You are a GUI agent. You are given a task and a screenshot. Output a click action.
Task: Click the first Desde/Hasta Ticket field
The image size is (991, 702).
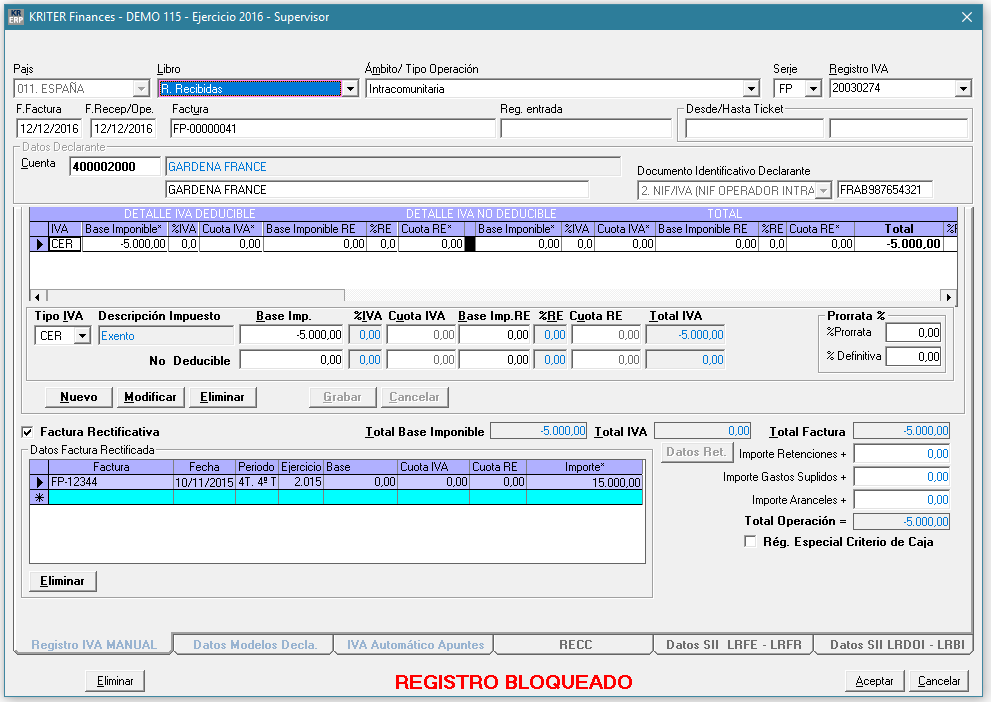tap(755, 129)
